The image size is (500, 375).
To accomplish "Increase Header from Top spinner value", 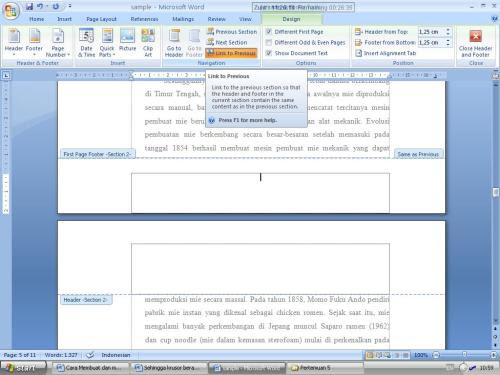I will 448,30.
